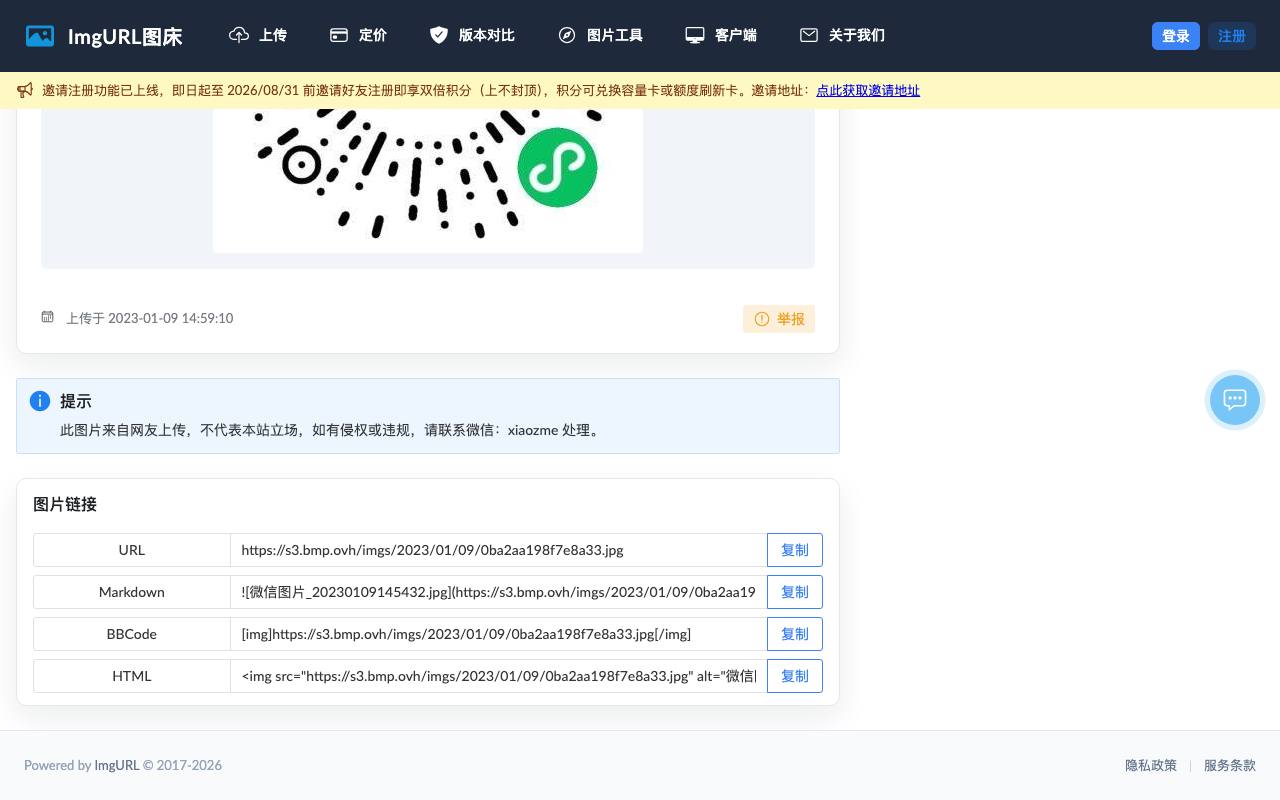Report the image with 举报

pyautogui.click(x=779, y=319)
